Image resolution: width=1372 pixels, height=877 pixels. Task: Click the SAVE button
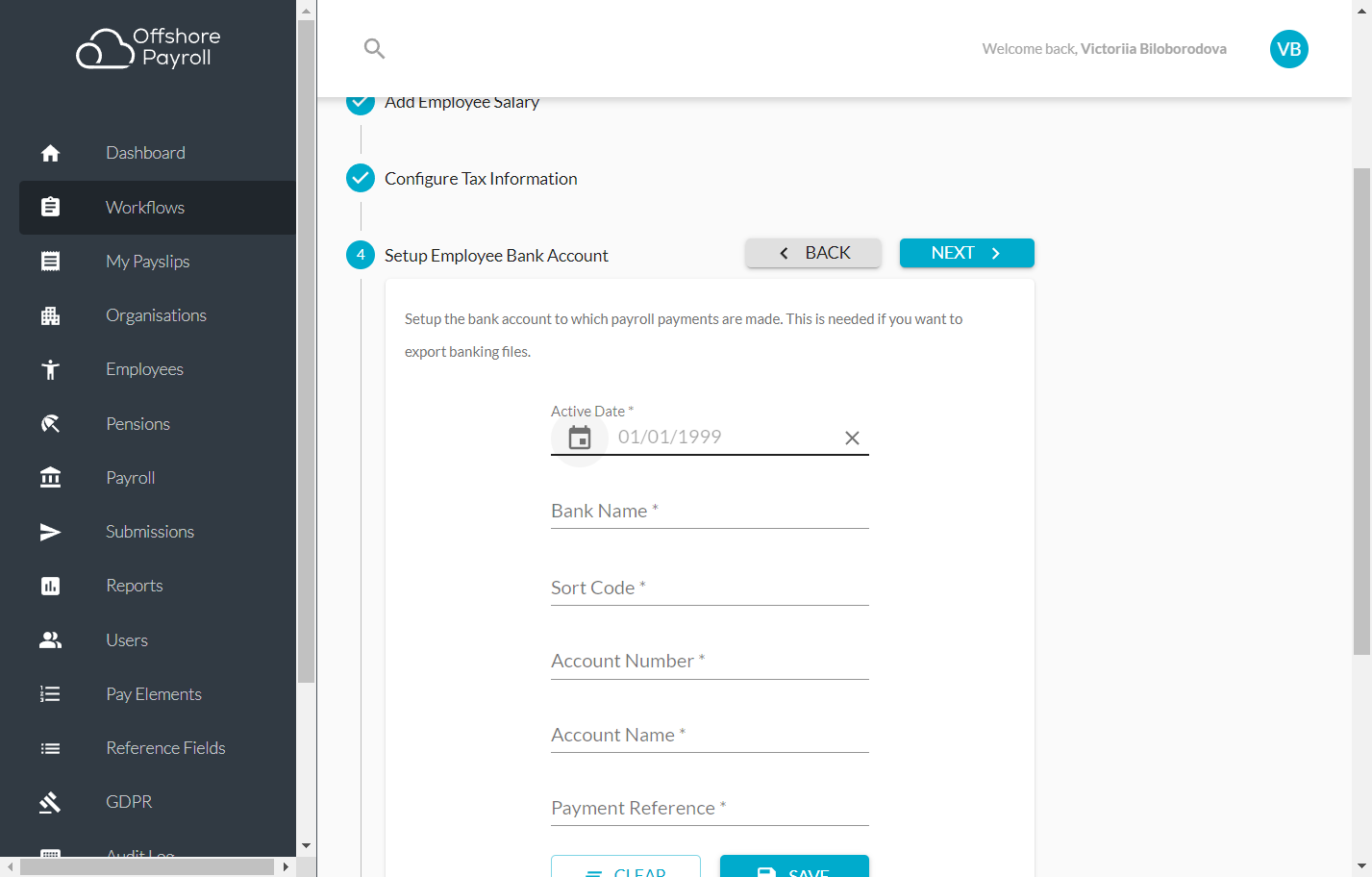[x=794, y=866]
